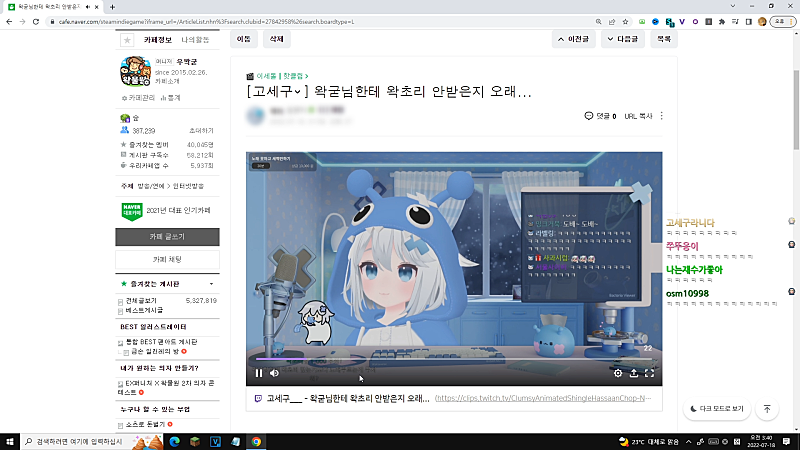800x450 pixels.
Task: Open the Chrome Extensions puzzle icon
Action: click(722, 22)
